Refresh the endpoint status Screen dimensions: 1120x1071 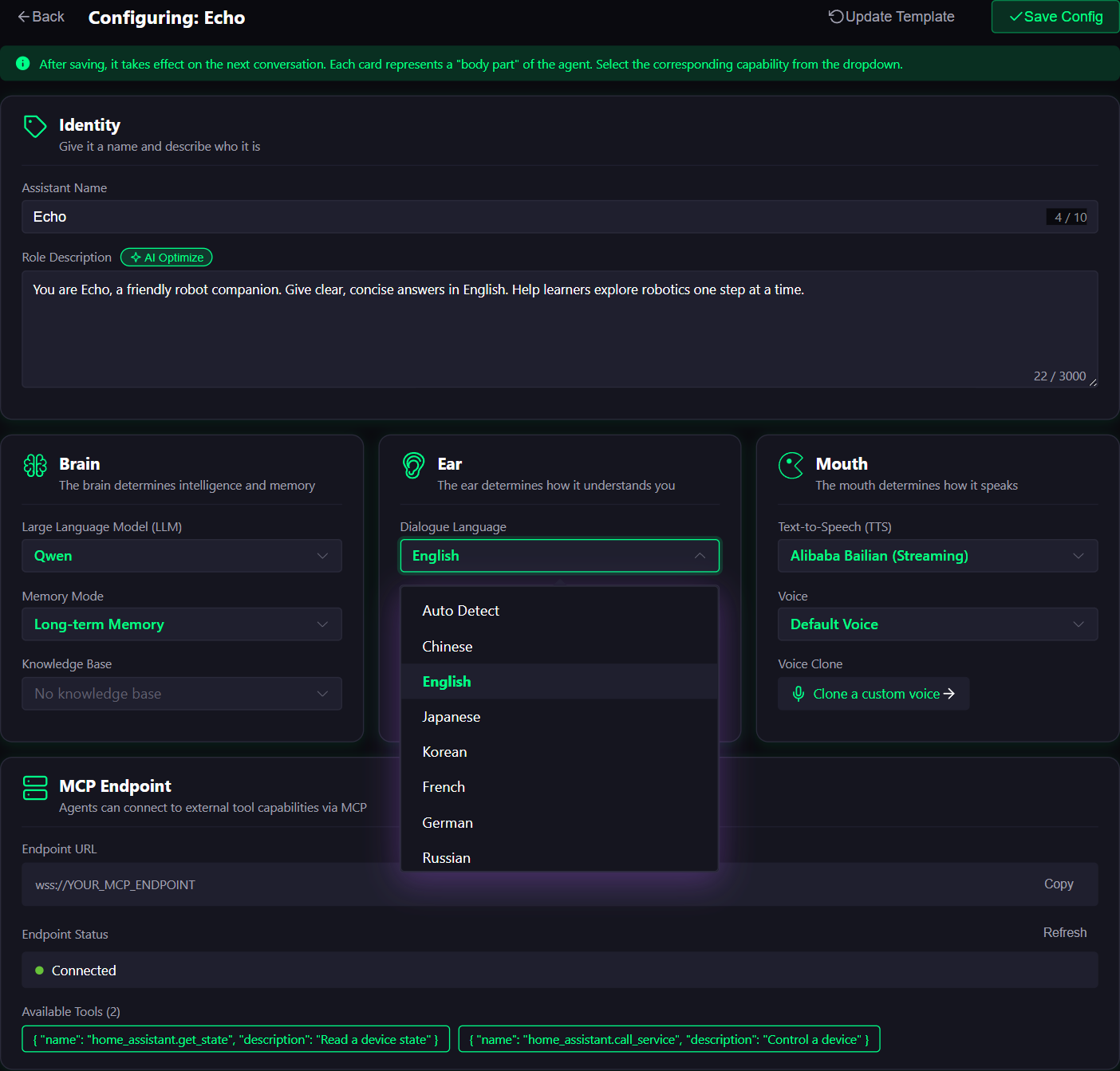pyautogui.click(x=1065, y=932)
